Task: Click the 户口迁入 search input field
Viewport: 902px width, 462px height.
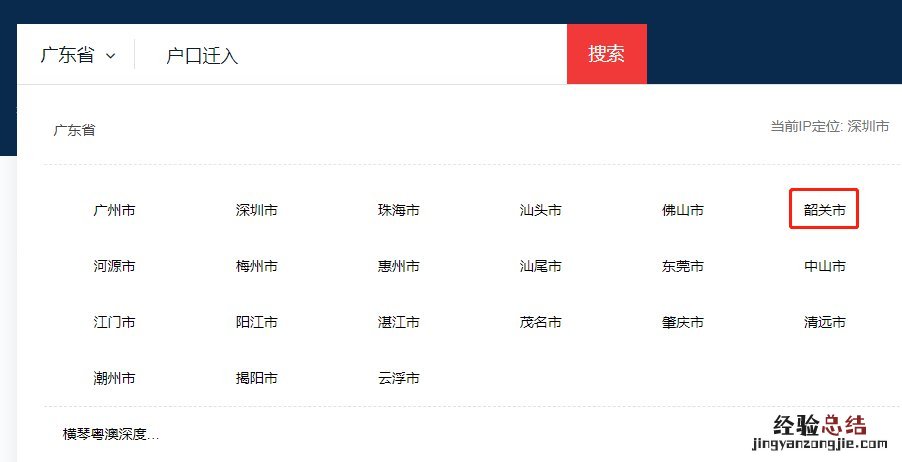Action: [x=351, y=55]
